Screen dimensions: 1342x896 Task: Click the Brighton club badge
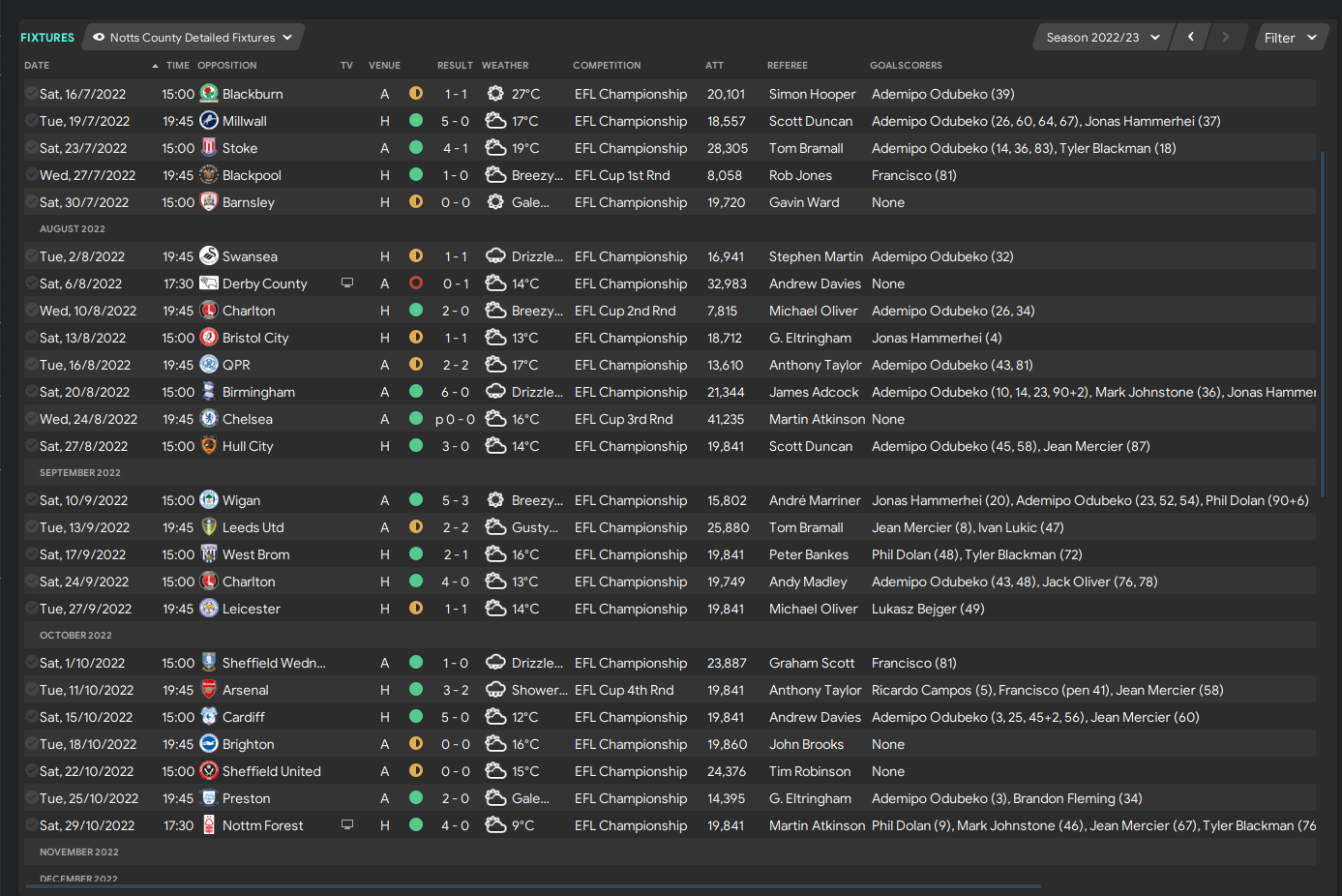pyautogui.click(x=208, y=744)
